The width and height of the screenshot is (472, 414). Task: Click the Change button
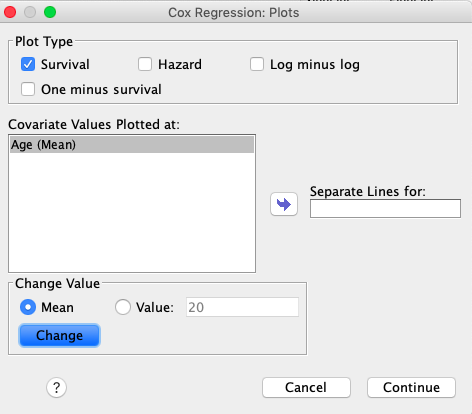[x=60, y=335]
